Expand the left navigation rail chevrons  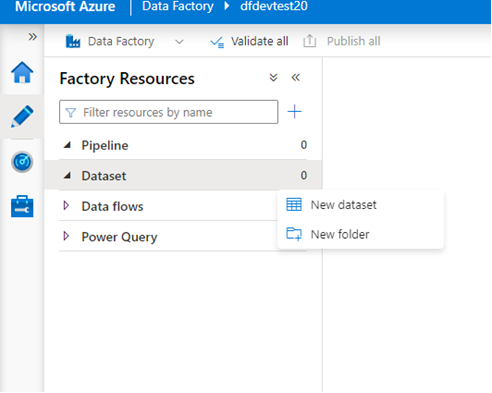coord(32,36)
